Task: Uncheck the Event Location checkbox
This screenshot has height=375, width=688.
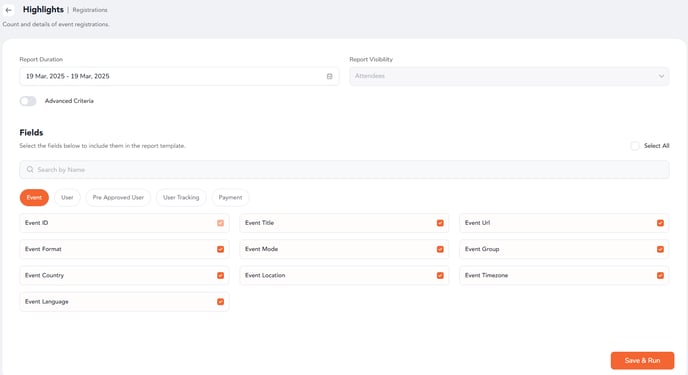Action: [x=440, y=275]
